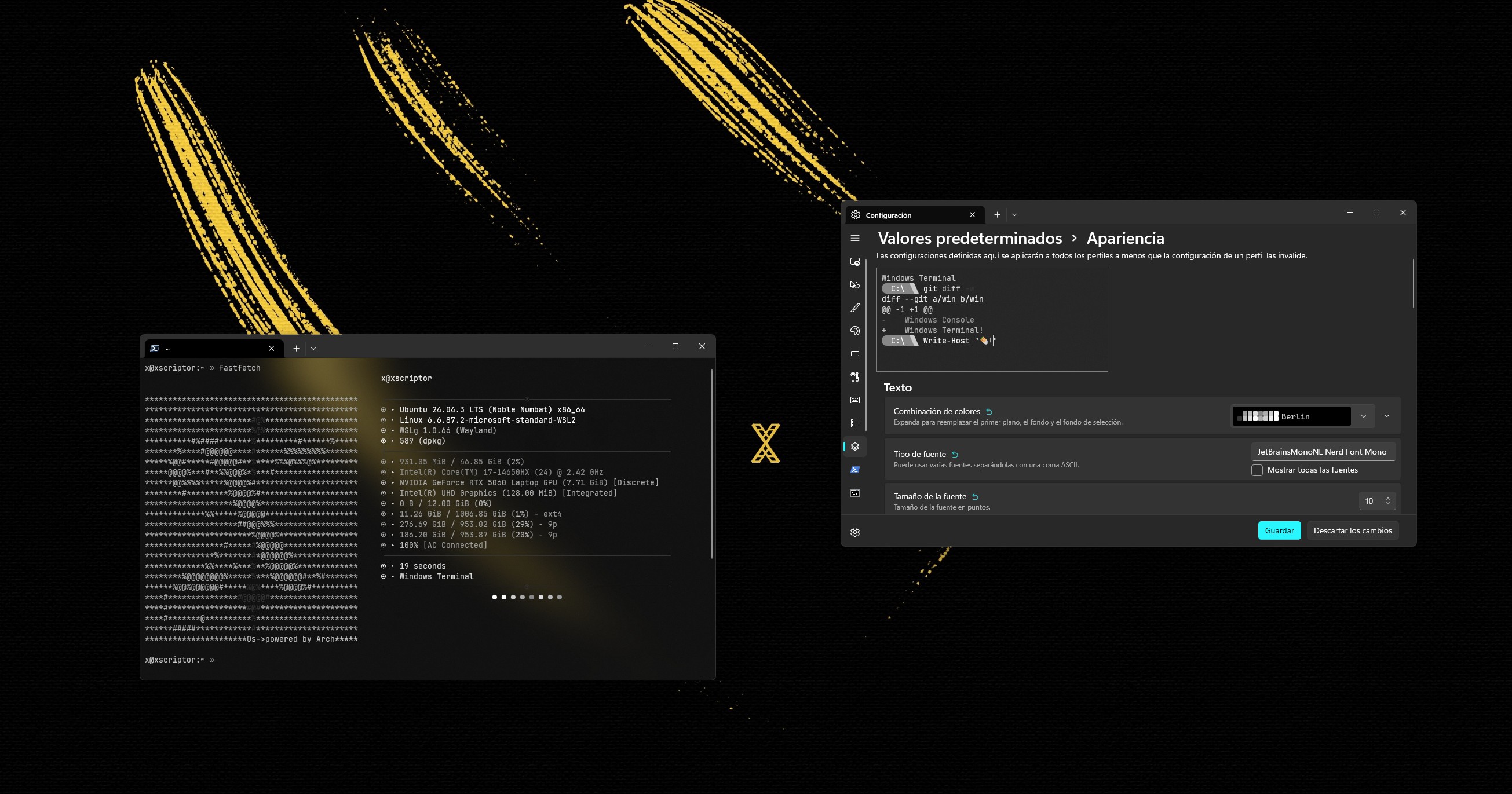Expand the 'Combinación de colores' section chevron
Screen dimensions: 1512x794
coord(1387,416)
